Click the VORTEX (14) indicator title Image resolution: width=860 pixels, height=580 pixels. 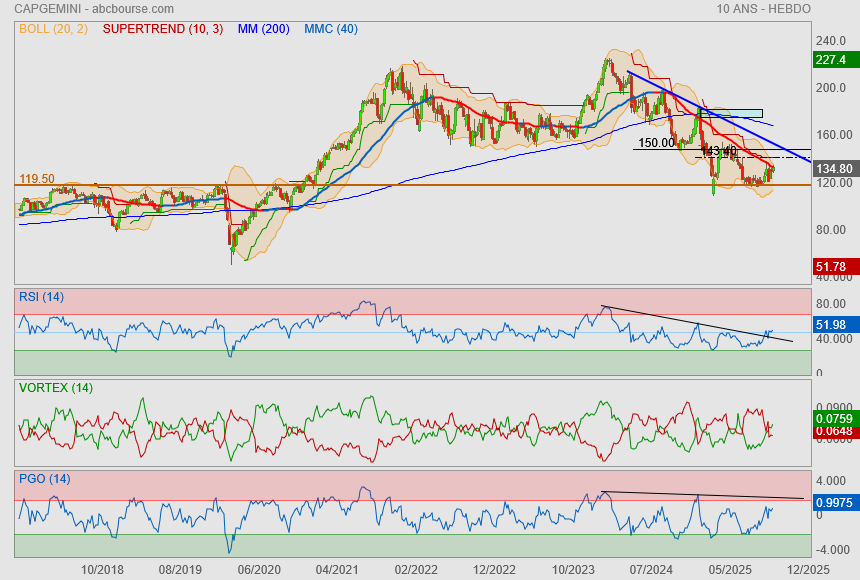click(54, 387)
